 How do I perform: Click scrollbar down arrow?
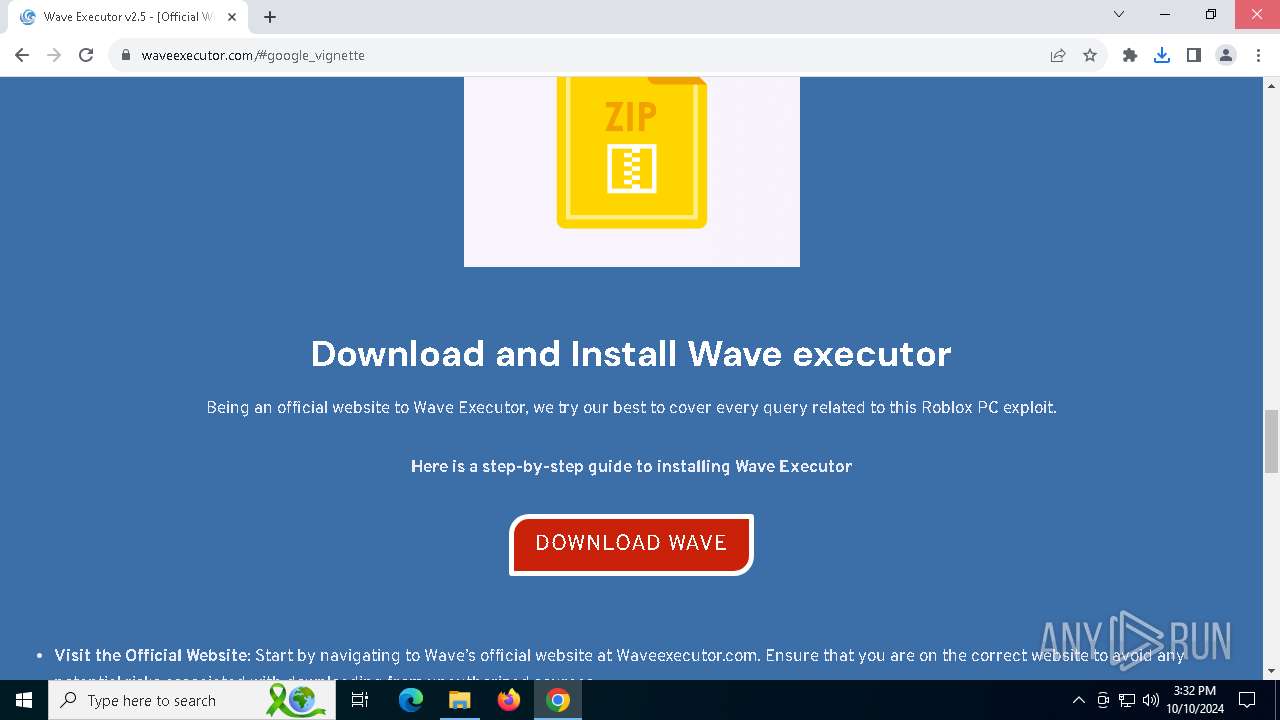(1272, 671)
